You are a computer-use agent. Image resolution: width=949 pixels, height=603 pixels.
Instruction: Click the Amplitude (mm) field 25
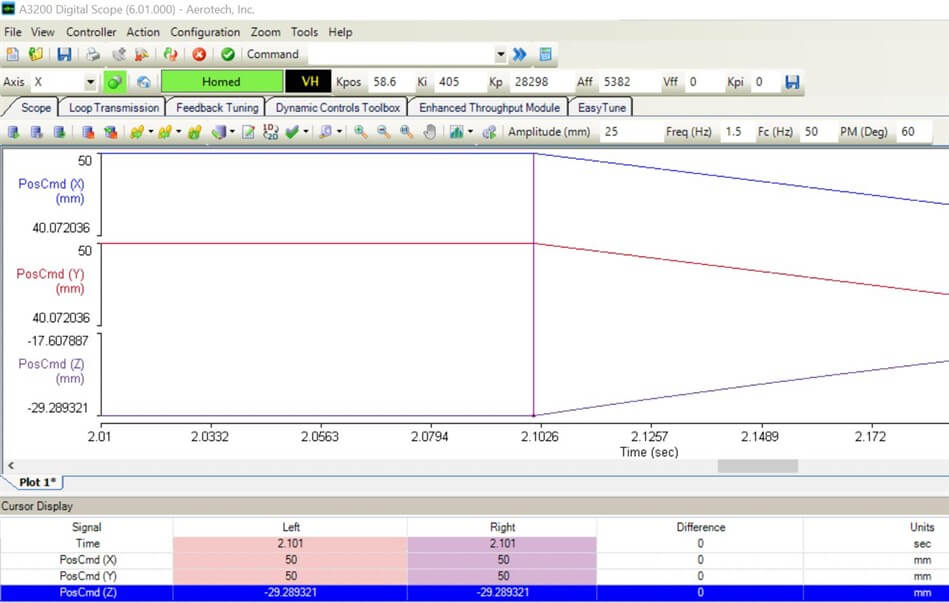(629, 131)
